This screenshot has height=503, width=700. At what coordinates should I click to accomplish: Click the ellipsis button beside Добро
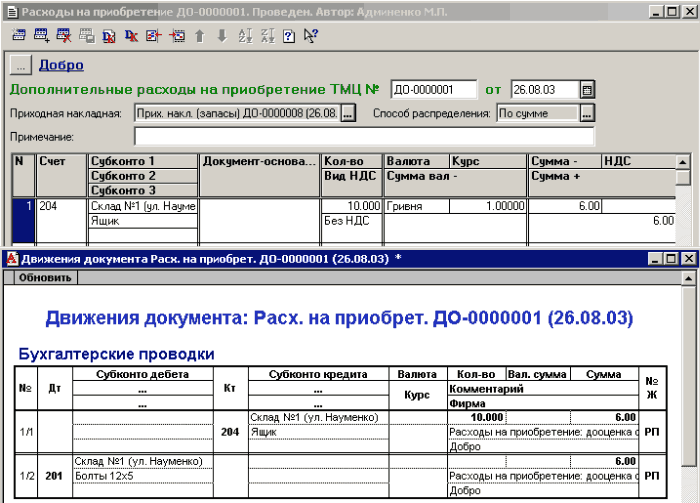21,65
